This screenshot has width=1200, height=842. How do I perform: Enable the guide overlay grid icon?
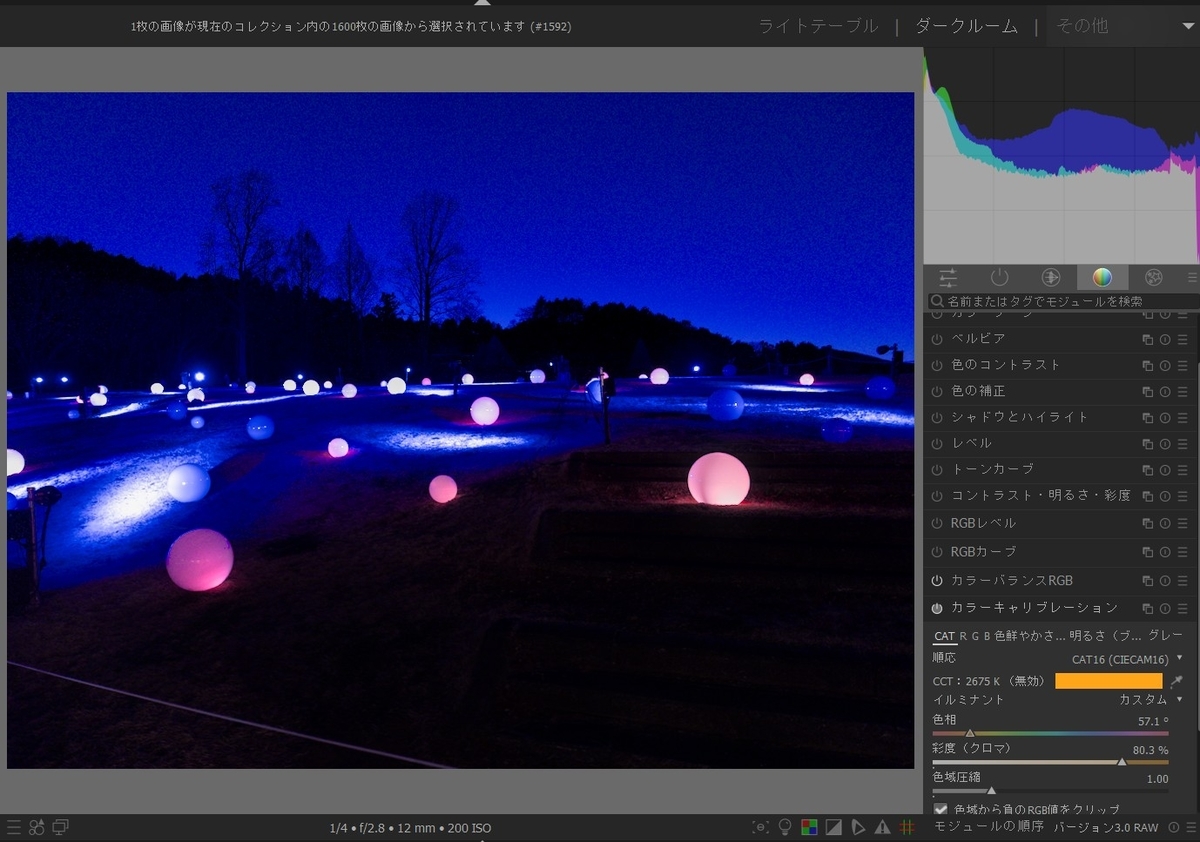[908, 827]
